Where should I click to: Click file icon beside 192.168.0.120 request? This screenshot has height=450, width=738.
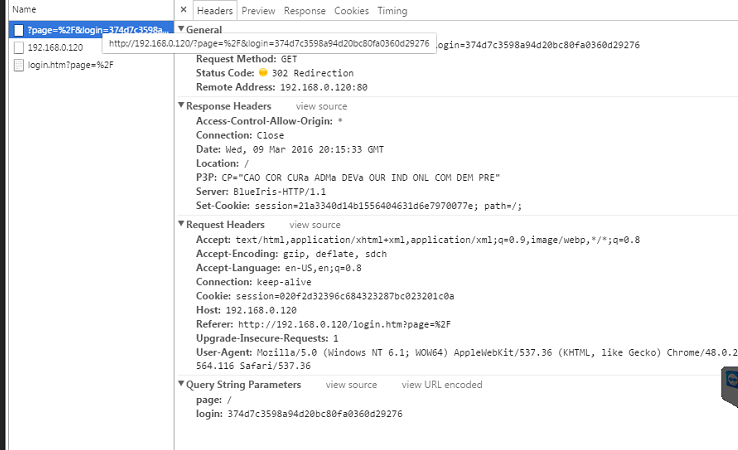point(19,47)
